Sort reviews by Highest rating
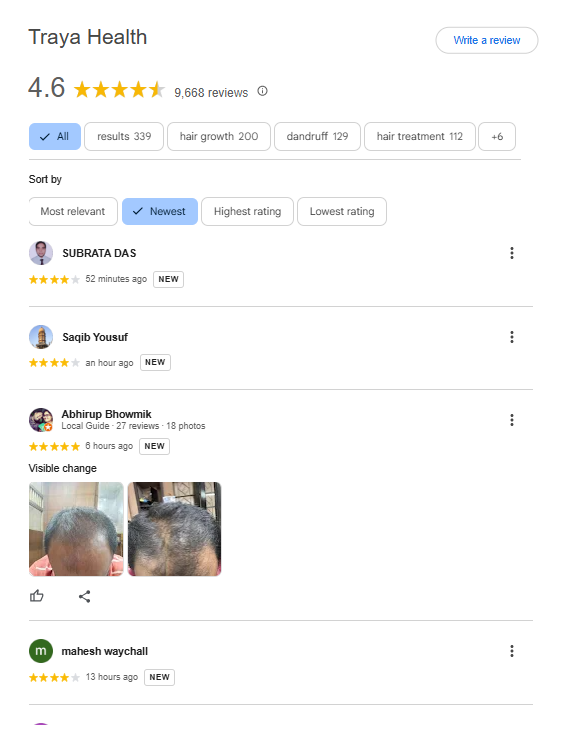Image resolution: width=568 pixels, height=740 pixels. [248, 211]
